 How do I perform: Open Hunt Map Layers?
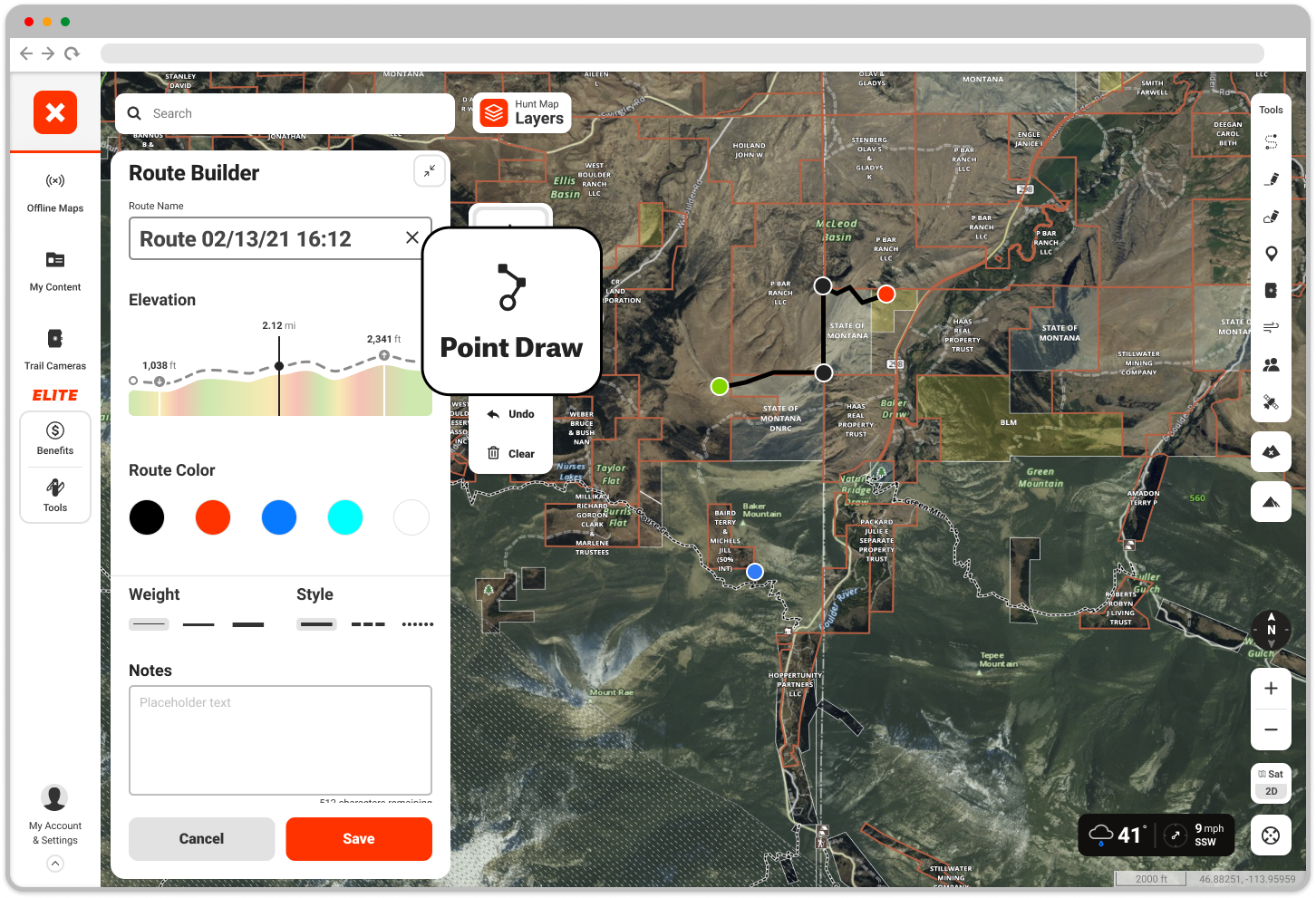522,112
